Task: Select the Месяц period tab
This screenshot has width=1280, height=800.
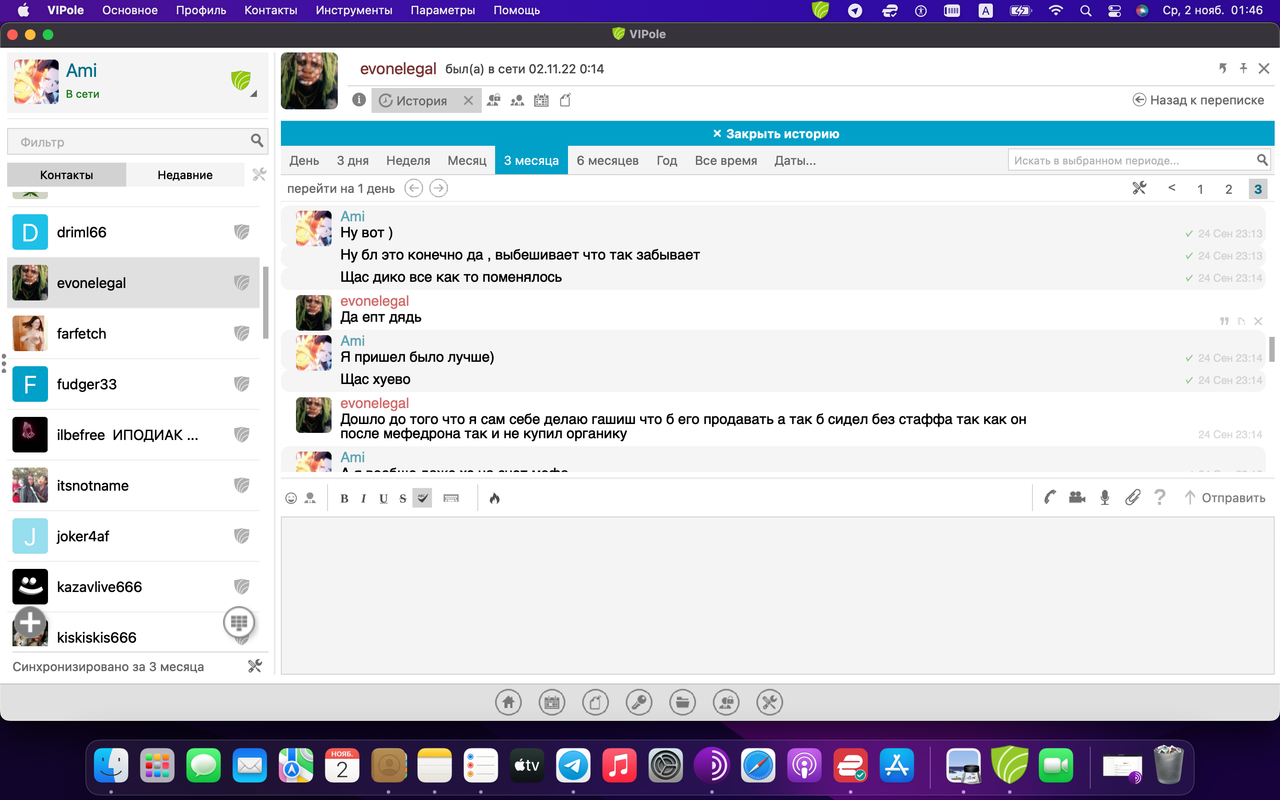Action: click(x=467, y=160)
